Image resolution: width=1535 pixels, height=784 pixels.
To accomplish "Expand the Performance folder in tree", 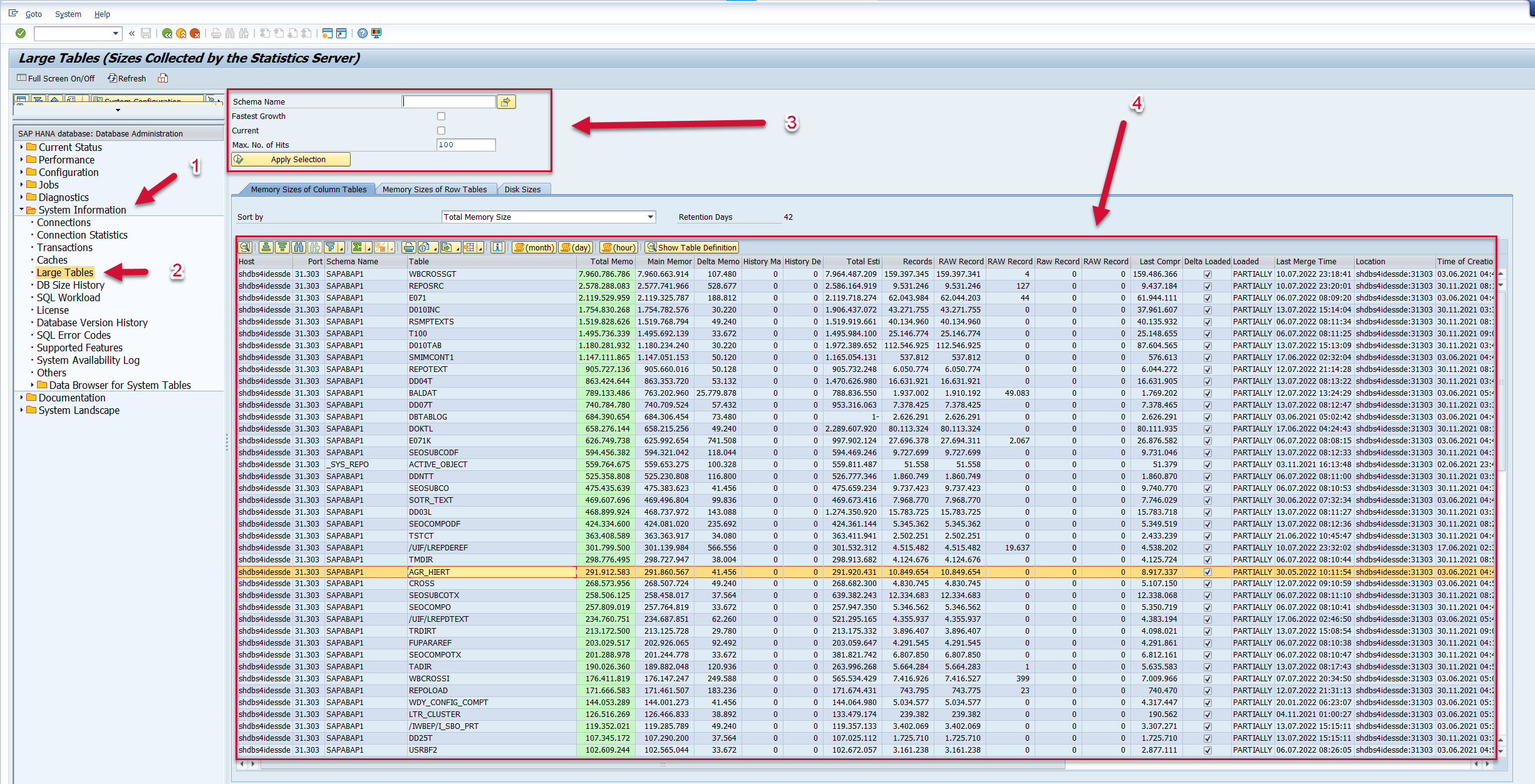I will pos(21,160).
